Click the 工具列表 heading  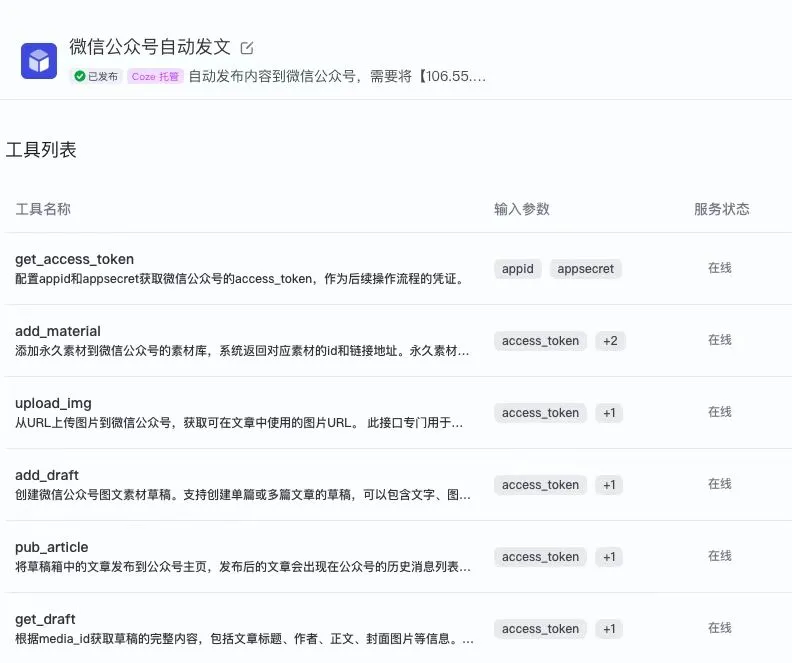pos(41,150)
